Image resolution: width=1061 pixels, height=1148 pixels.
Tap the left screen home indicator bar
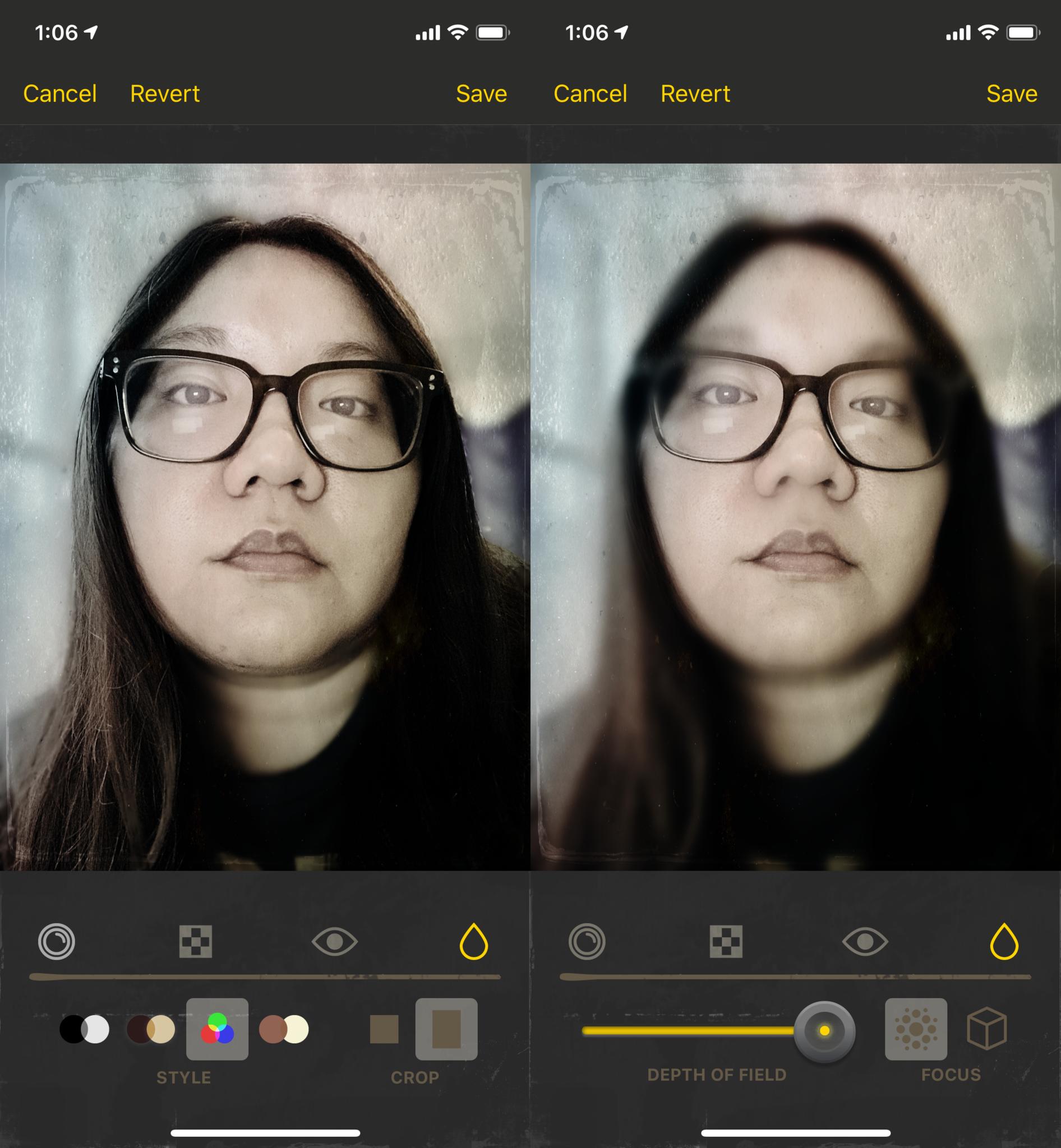pyautogui.click(x=265, y=1133)
